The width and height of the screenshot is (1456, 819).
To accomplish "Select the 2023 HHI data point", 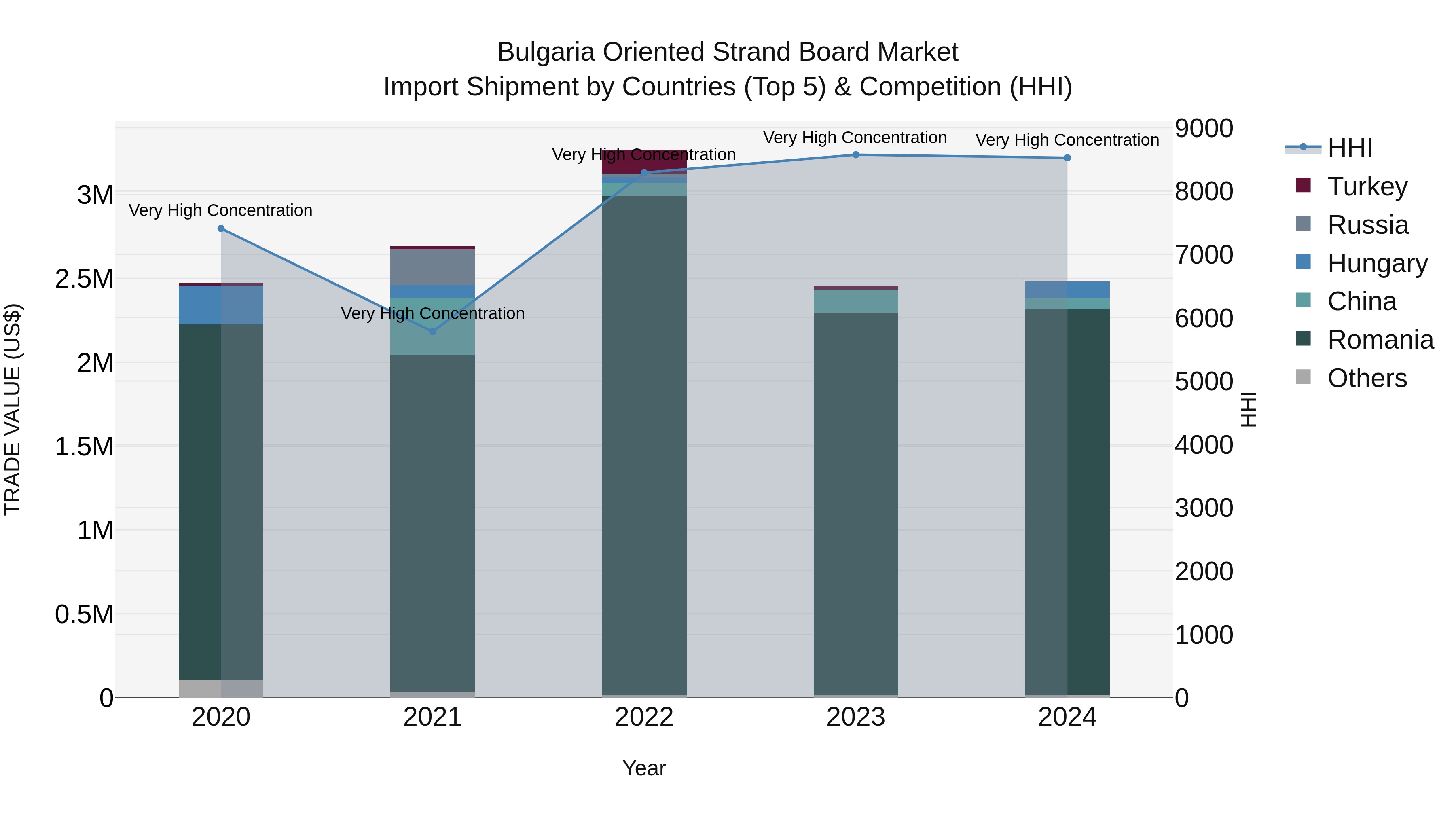I will 856,155.
